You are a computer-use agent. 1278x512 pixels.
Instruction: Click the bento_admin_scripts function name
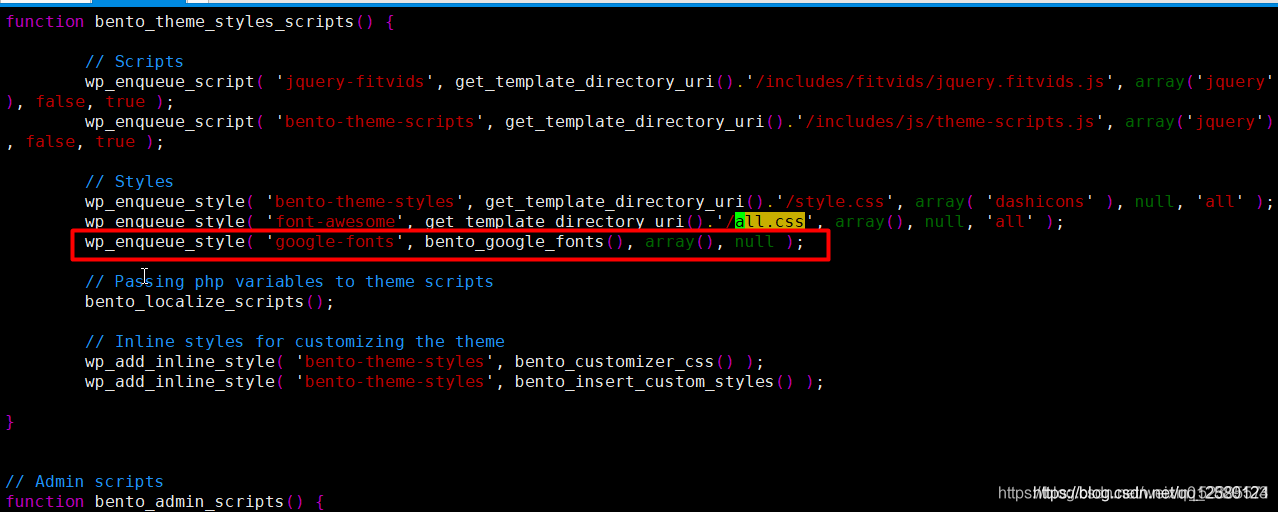pos(189,501)
